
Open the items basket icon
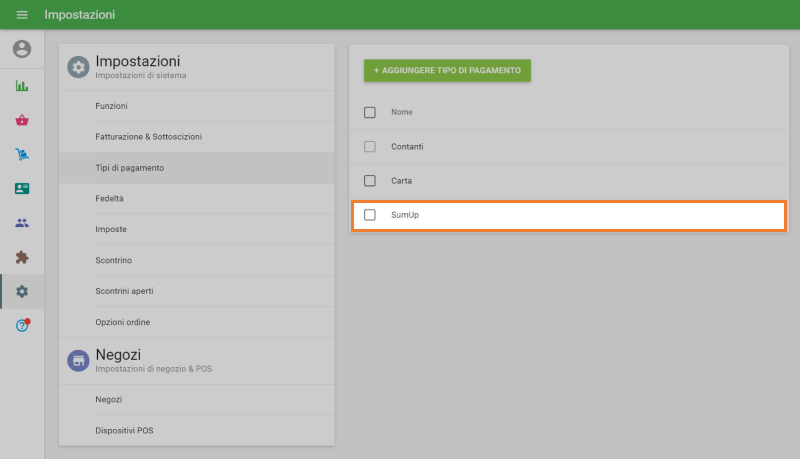[x=22, y=120]
